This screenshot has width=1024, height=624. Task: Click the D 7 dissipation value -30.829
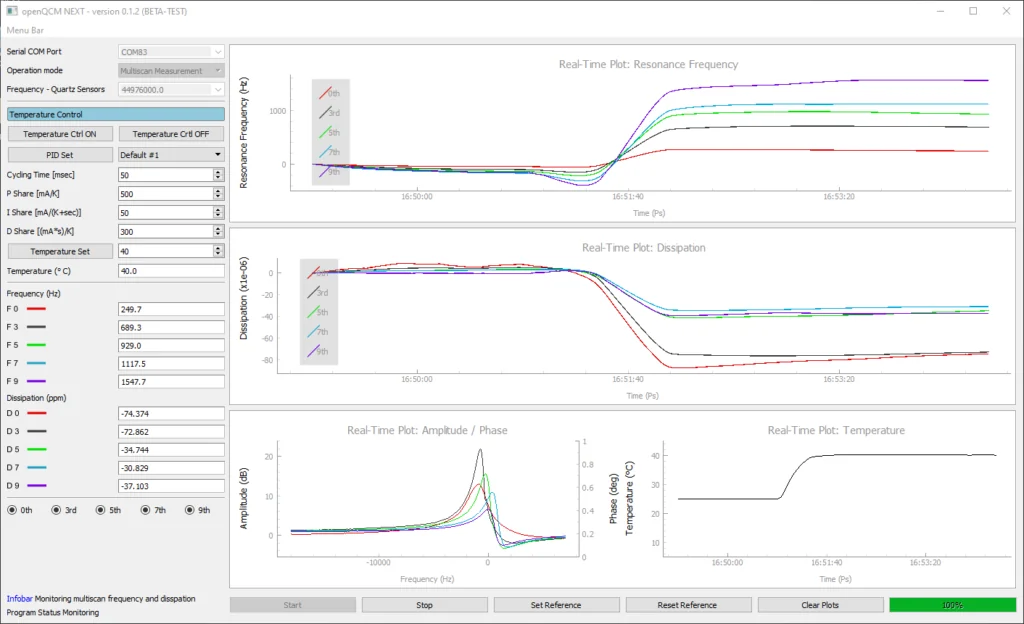click(171, 468)
